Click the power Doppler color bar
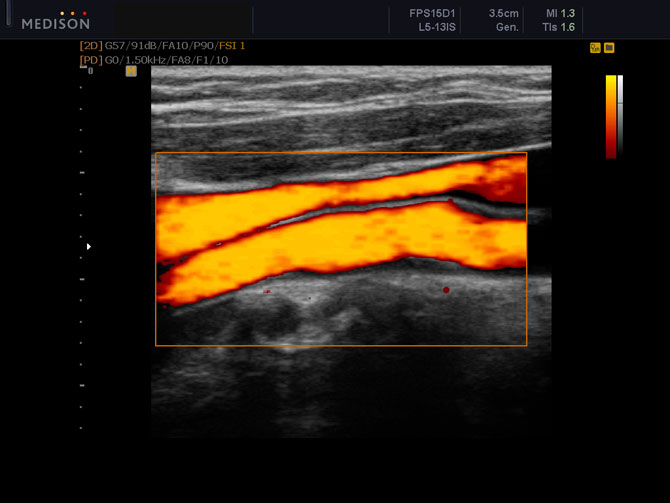 click(611, 117)
